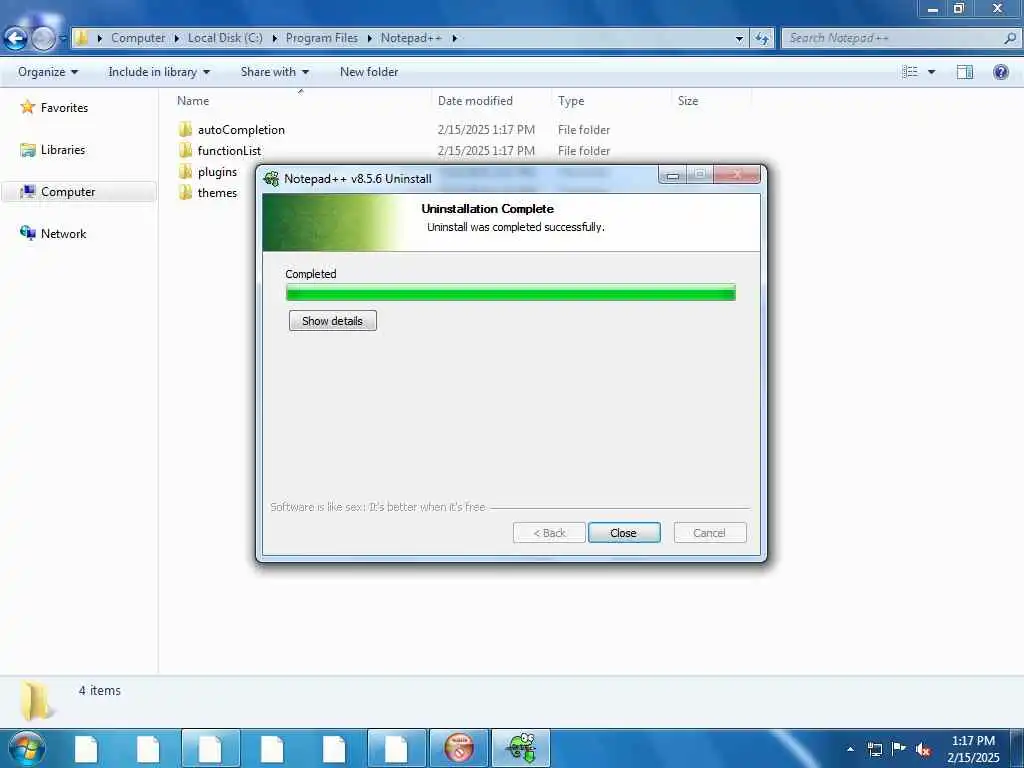Click the red blocked-sign taskbar icon

coord(459,748)
